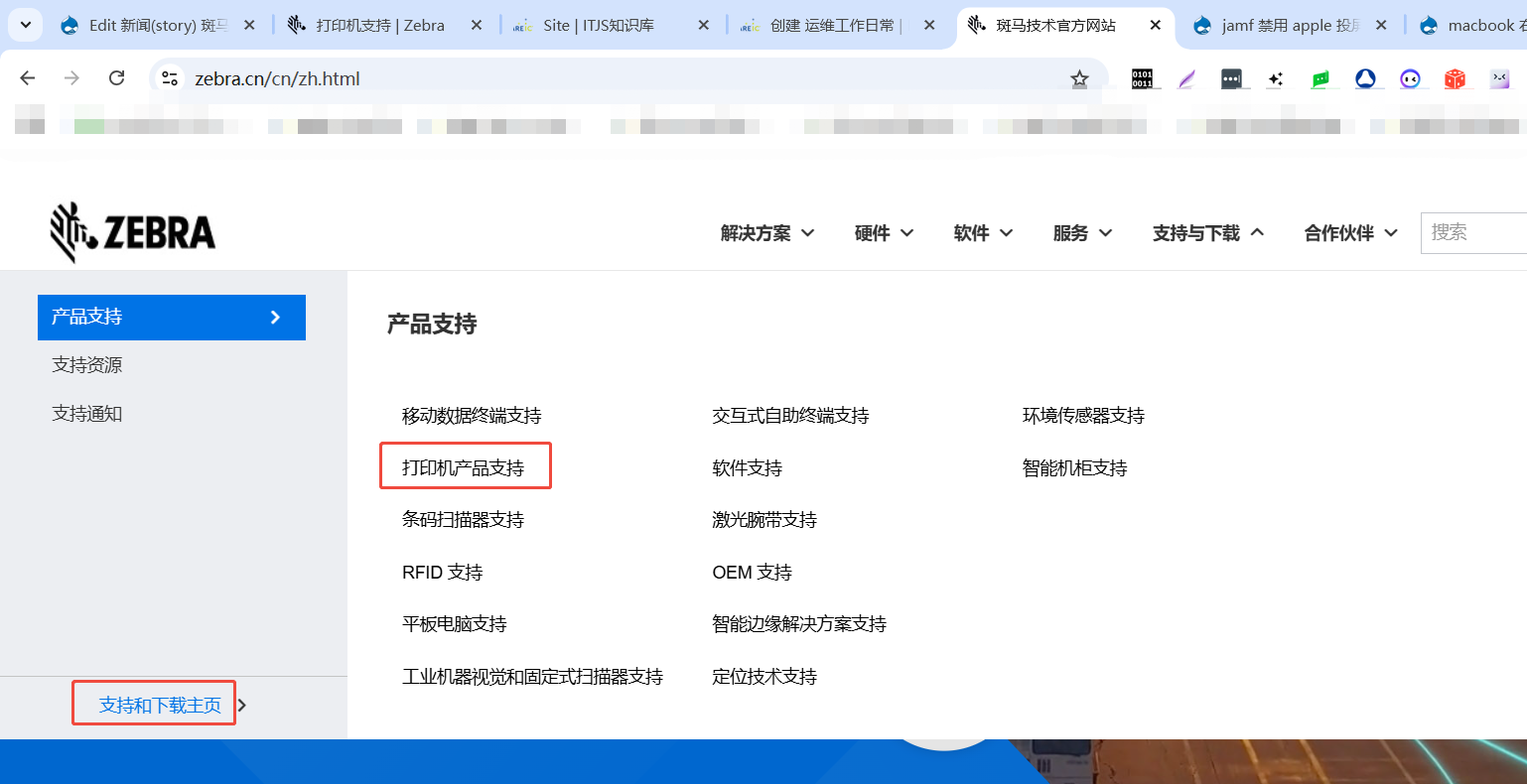1527x784 pixels.
Task: Expand the 软件 menu
Action: click(x=983, y=233)
